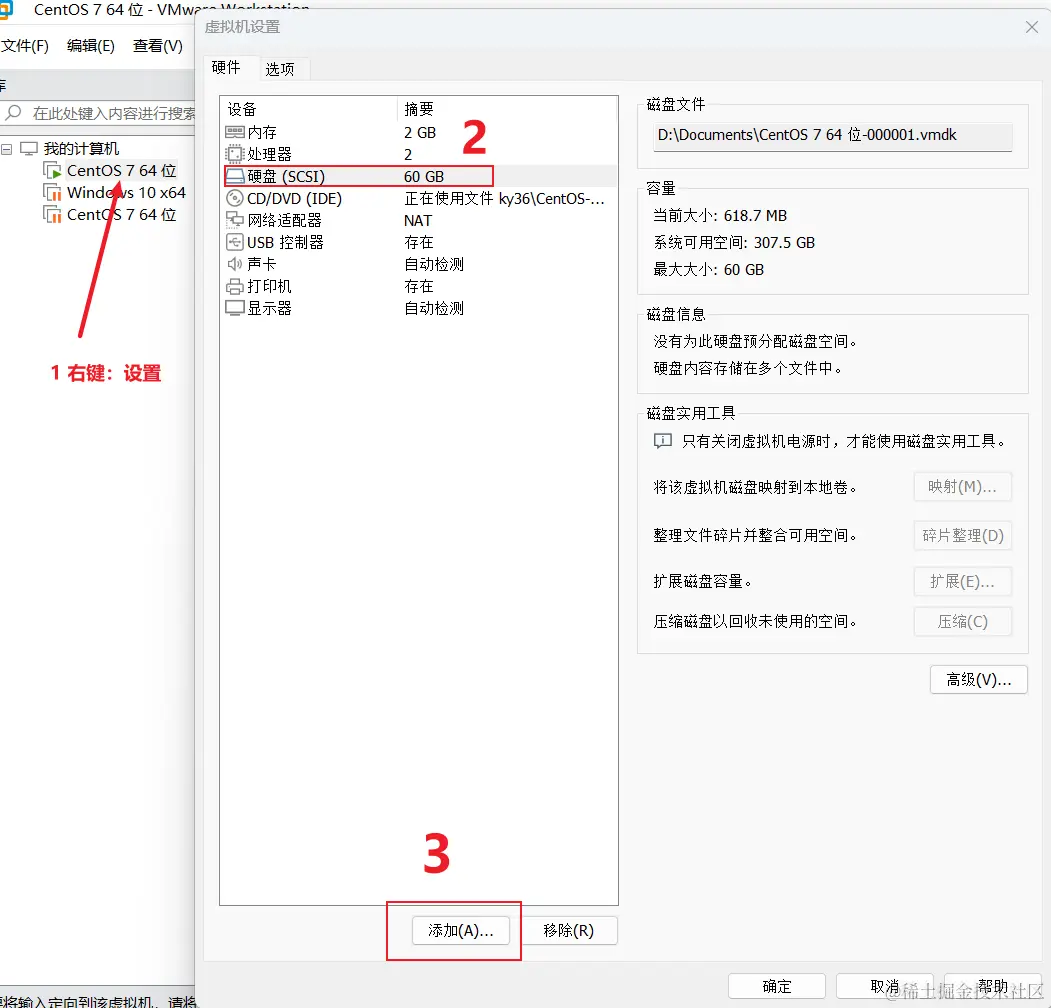Click the 添加(A)... button
1051x1008 pixels.
coord(461,930)
